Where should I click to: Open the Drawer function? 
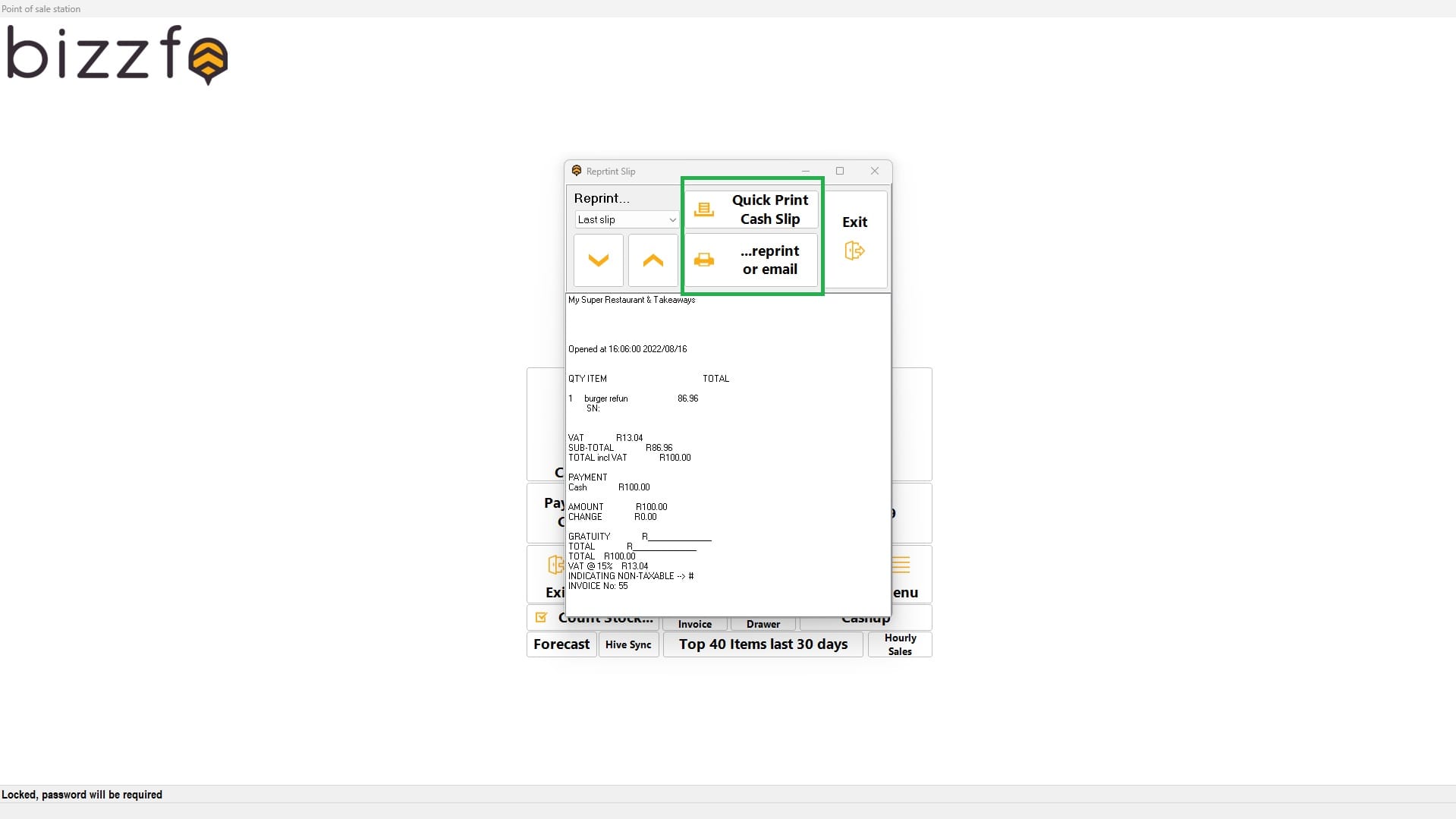click(763, 623)
